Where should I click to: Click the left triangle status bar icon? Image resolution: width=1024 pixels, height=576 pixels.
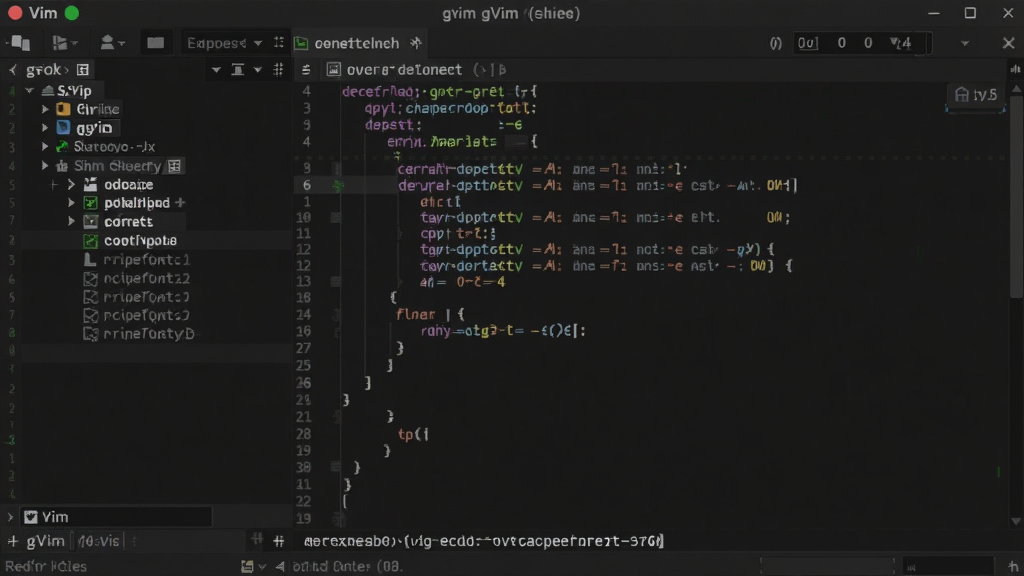point(280,567)
